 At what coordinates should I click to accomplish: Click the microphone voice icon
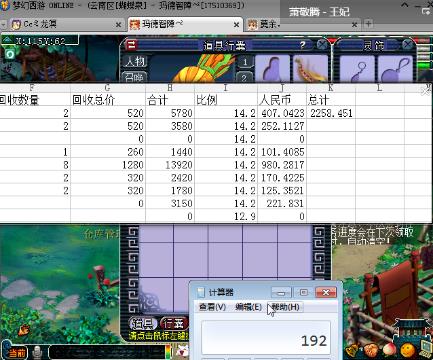(37, 352)
